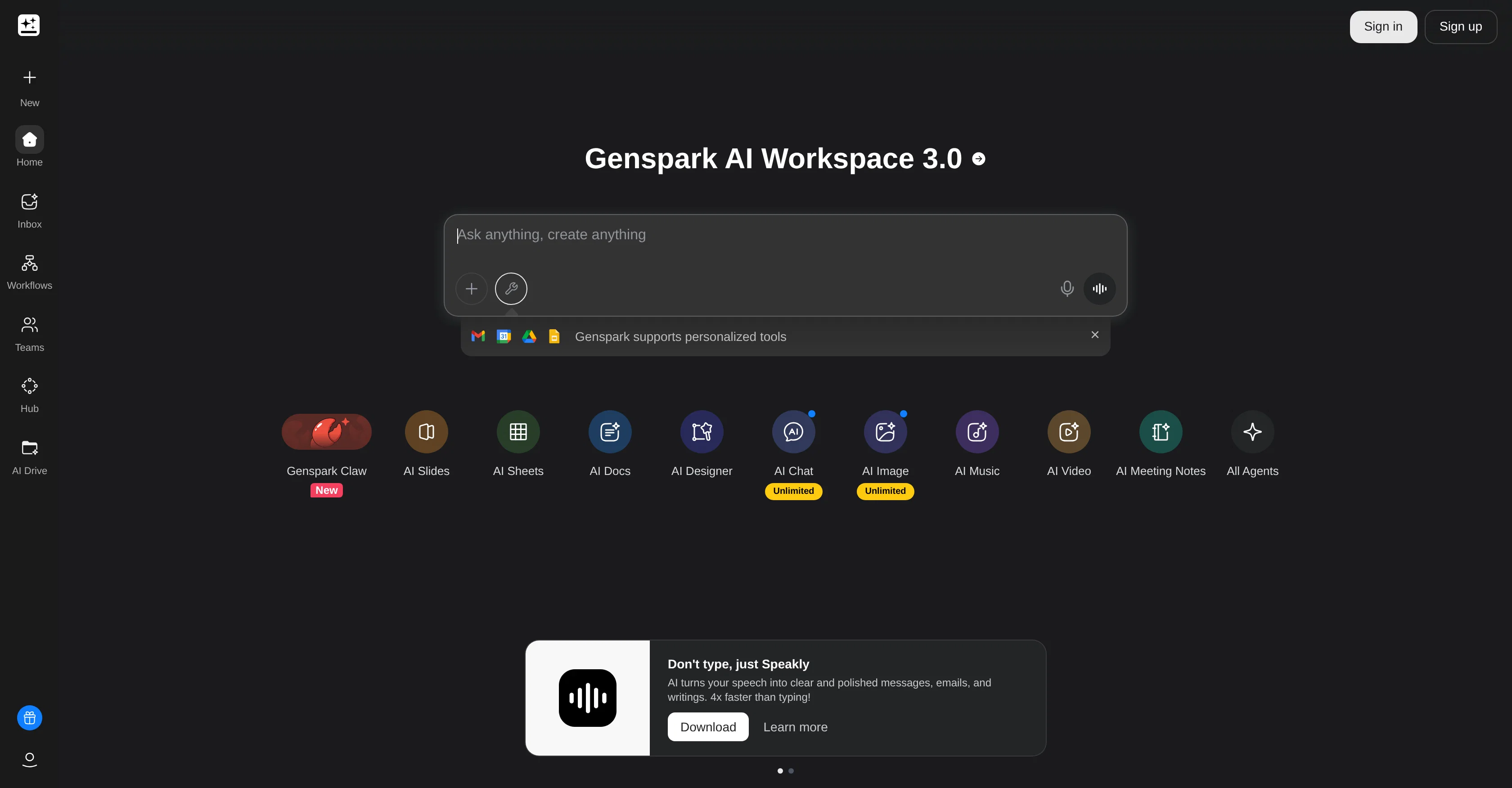Click the Speakly app thumbnail
This screenshot has height=788, width=1512.
point(588,698)
